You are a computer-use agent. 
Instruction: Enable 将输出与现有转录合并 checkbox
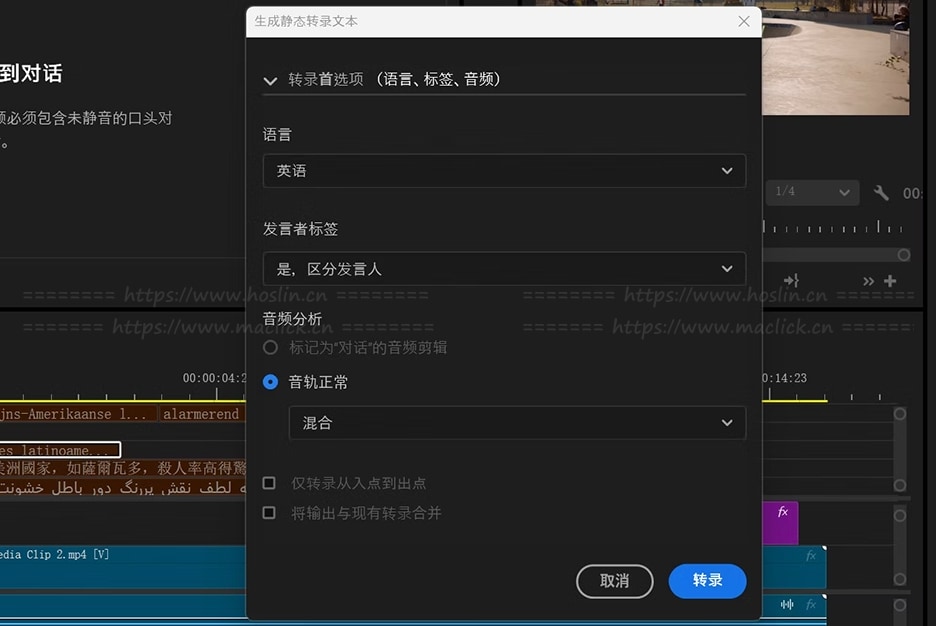269,513
